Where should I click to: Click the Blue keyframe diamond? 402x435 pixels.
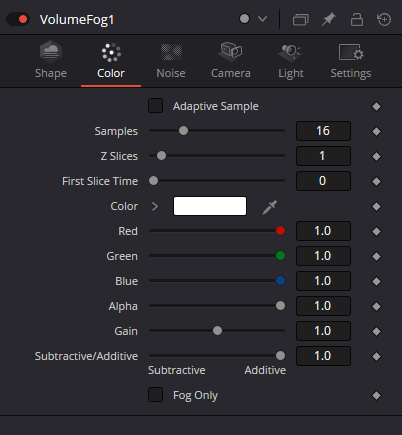[x=376, y=282]
